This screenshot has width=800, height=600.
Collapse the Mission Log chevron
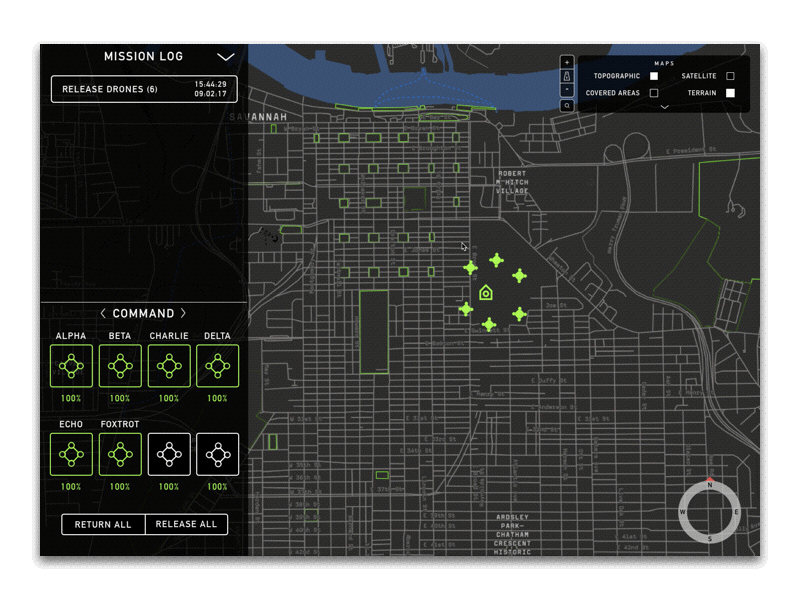(x=226, y=57)
